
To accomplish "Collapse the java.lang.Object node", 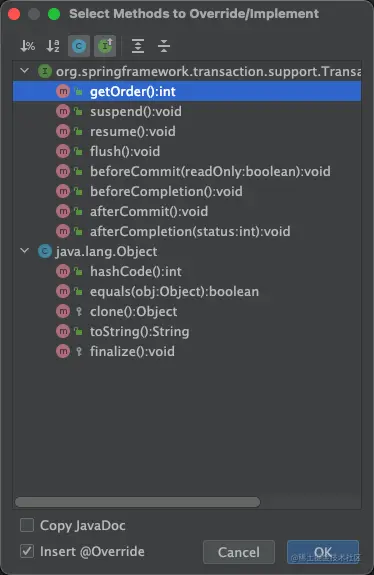I will (25, 251).
